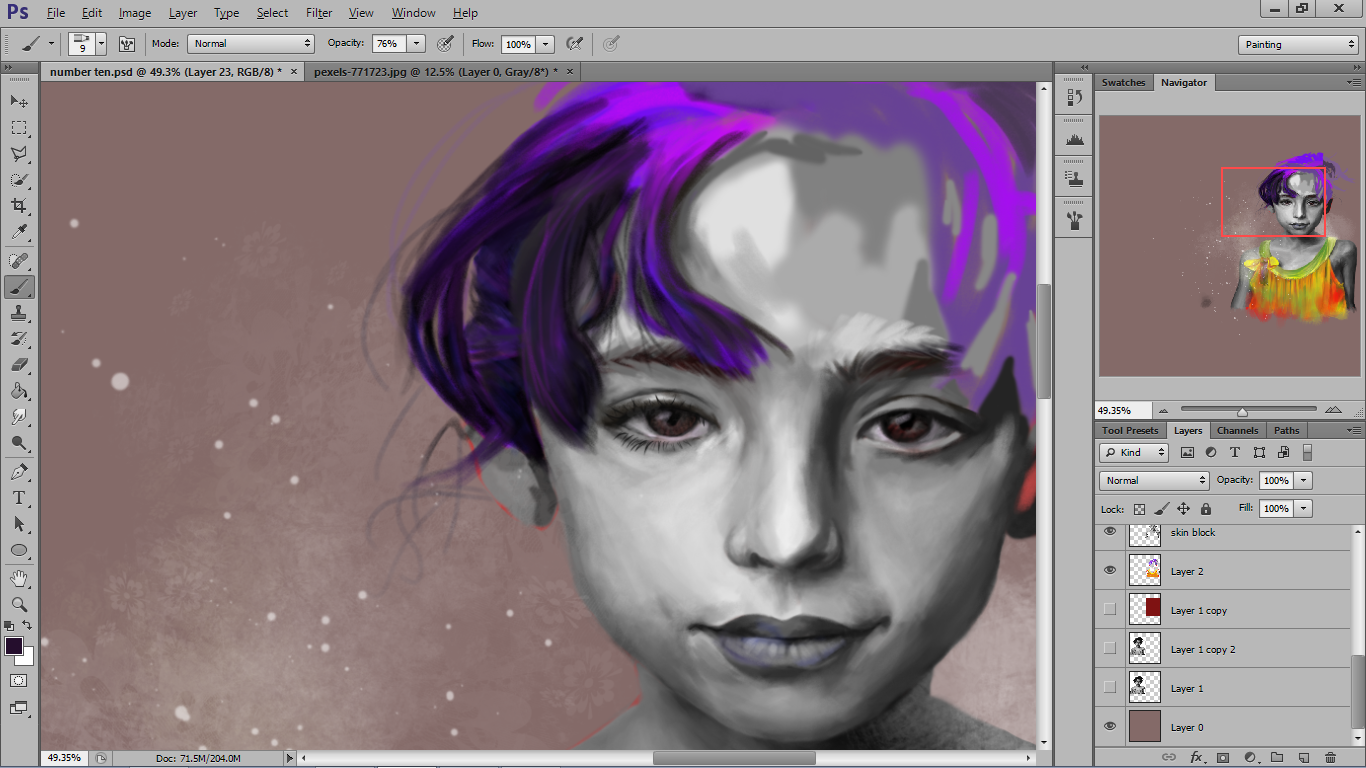
Task: Select the Rectangular Marquee tool
Action: pos(19,128)
